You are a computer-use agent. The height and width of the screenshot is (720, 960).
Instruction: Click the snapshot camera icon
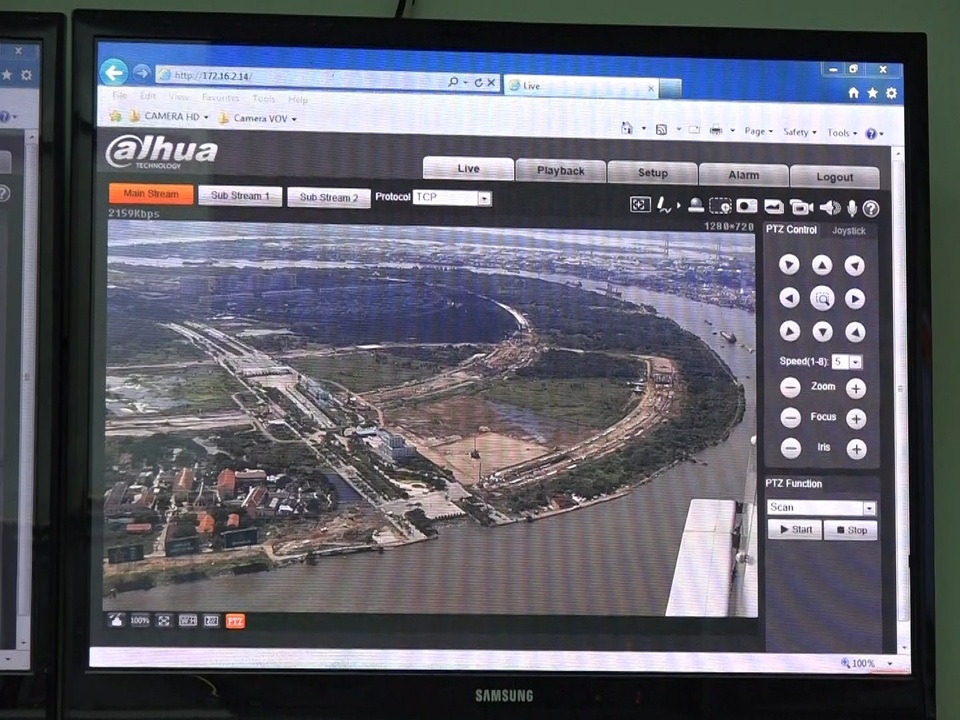pyautogui.click(x=747, y=207)
